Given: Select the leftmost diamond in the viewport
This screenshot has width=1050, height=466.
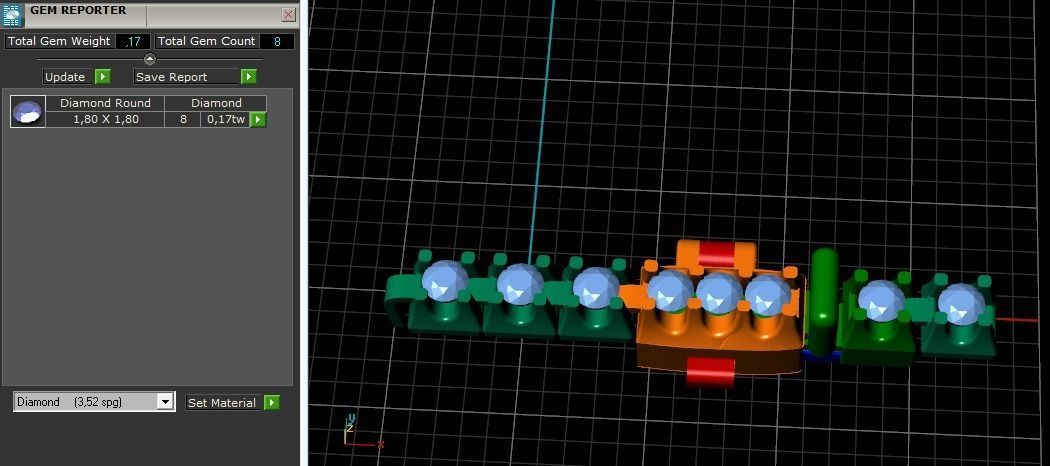Looking at the screenshot, I should (x=445, y=282).
